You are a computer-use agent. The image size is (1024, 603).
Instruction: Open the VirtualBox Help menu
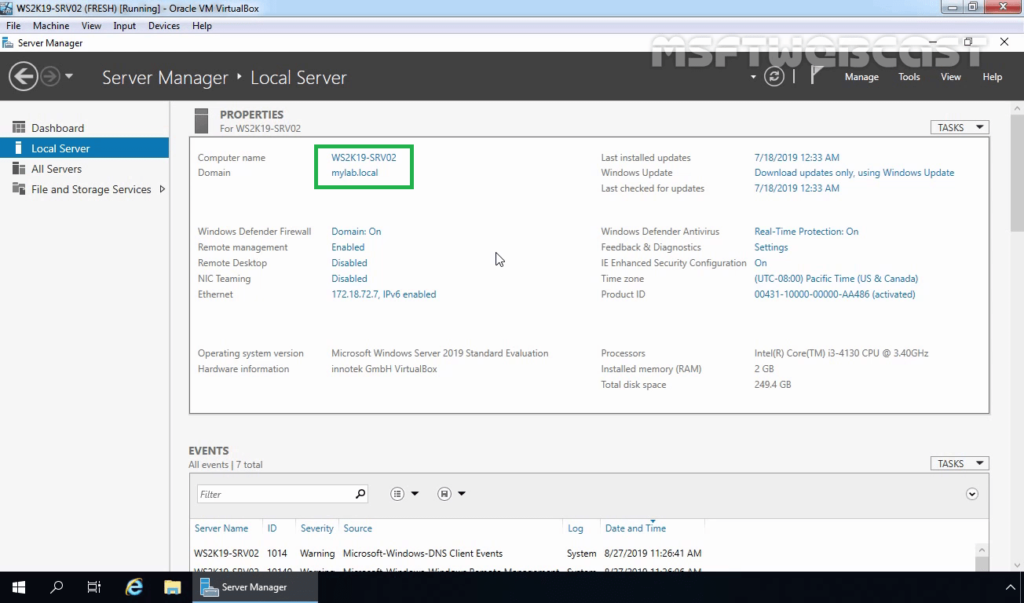[x=202, y=25]
